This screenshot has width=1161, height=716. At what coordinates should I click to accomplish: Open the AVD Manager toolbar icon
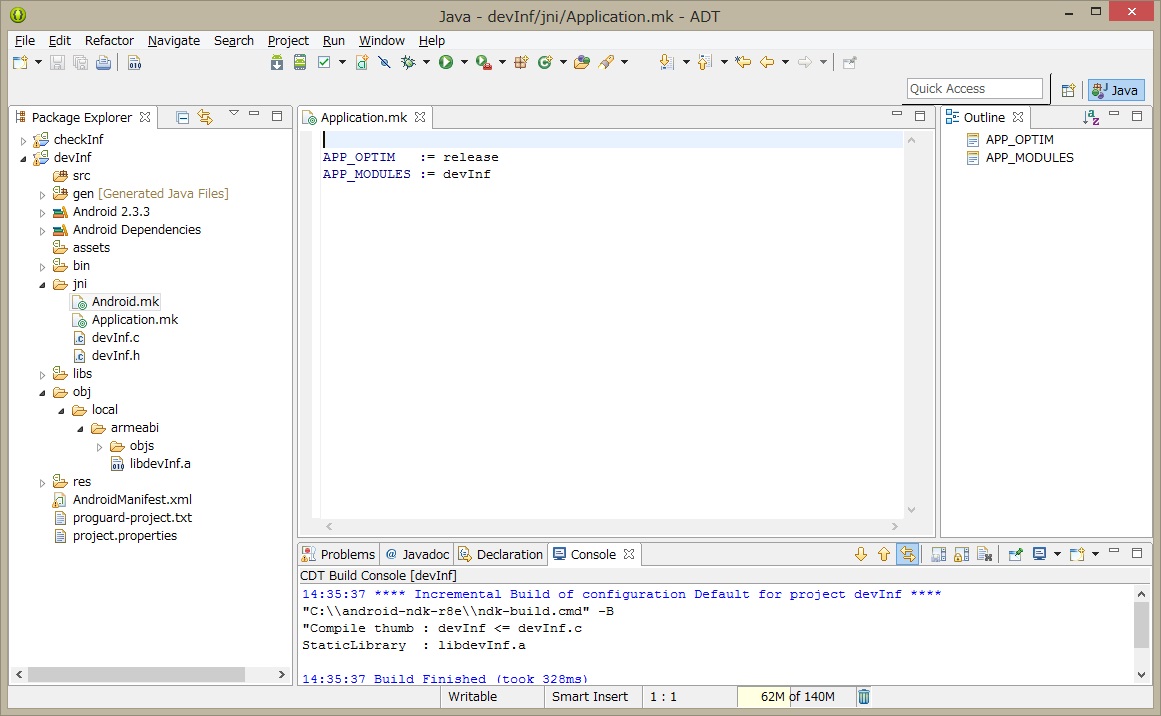[300, 62]
